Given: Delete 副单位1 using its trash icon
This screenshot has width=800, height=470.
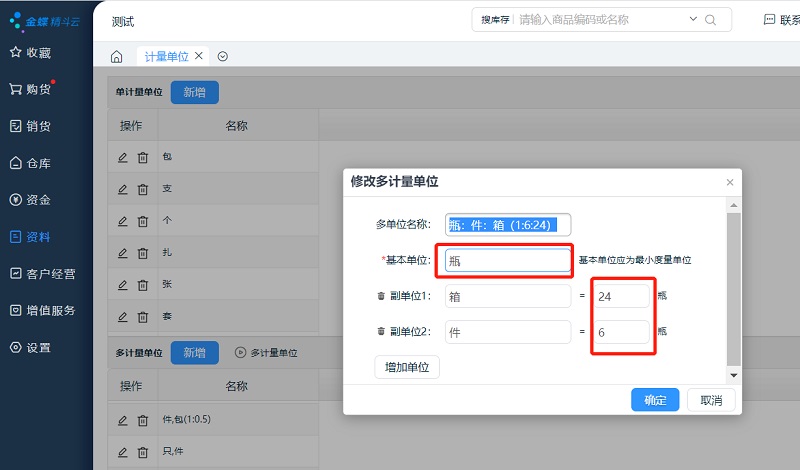Looking at the screenshot, I should [380, 296].
